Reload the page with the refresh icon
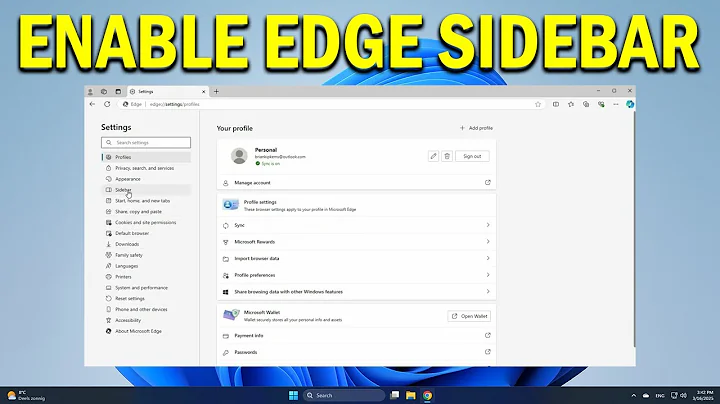Screen dimensions: 720x404 tap(107, 104)
